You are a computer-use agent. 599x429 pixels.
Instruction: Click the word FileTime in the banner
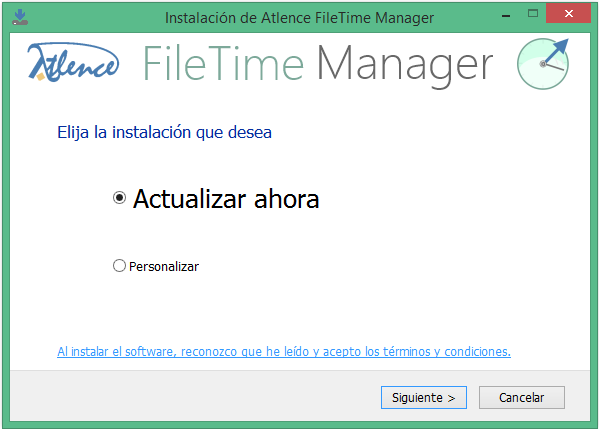click(223, 63)
